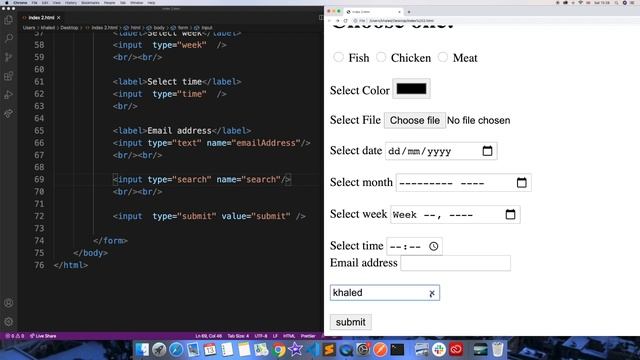Open Terminal from the Dock
Image resolution: width=640 pixels, height=360 pixels.
pyautogui.click(x=397, y=349)
